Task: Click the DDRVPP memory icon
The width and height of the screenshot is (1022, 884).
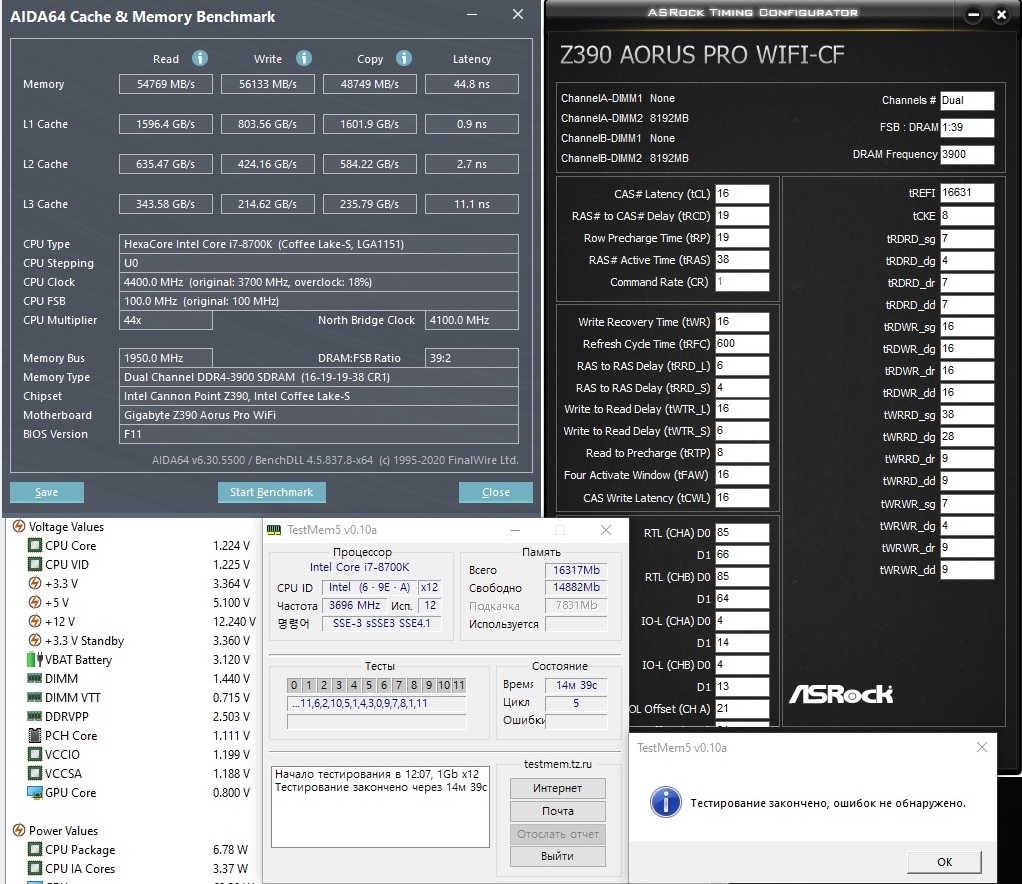Action: click(35, 716)
